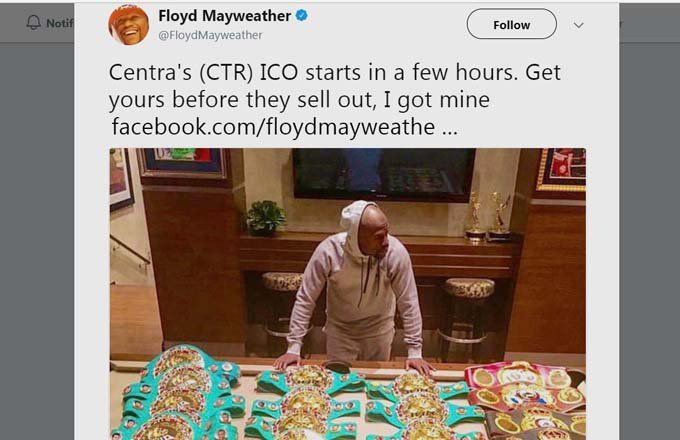Click the television in the photo
The width and height of the screenshot is (680, 440).
(x=384, y=175)
